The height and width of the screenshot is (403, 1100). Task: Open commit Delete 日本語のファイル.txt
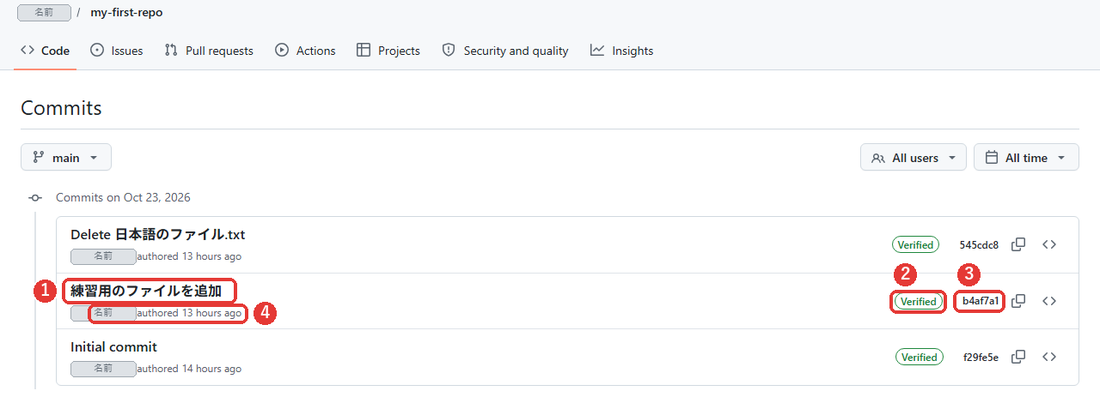point(158,234)
